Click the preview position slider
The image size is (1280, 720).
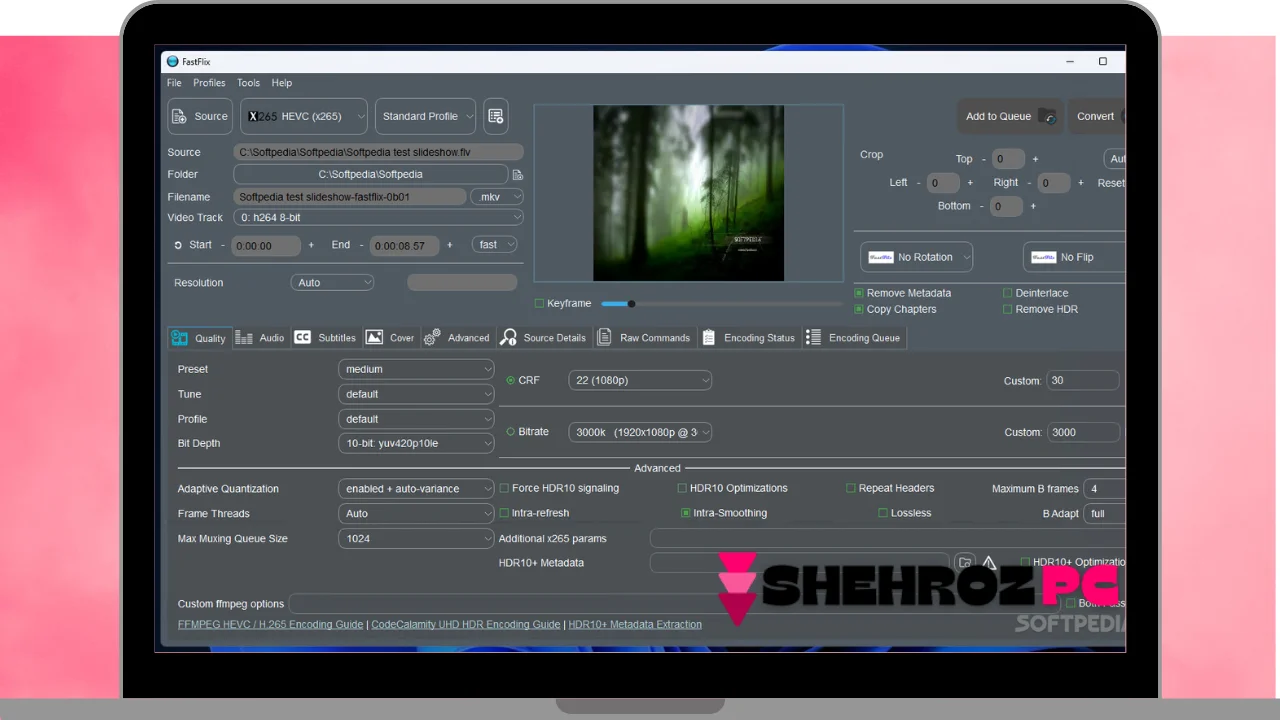(x=722, y=303)
